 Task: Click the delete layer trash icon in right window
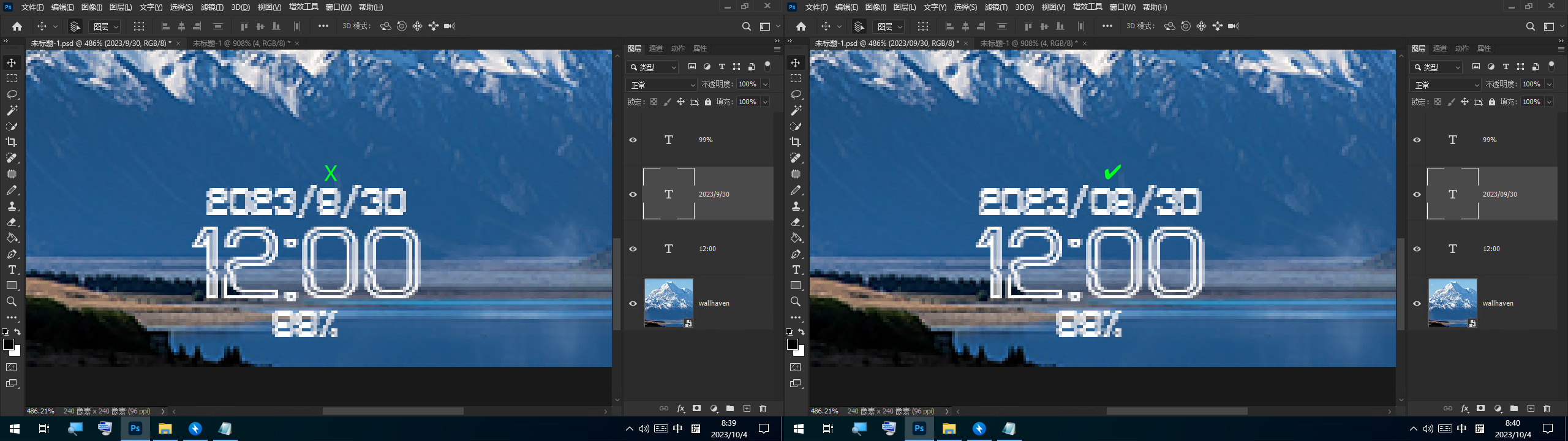[x=1547, y=409]
